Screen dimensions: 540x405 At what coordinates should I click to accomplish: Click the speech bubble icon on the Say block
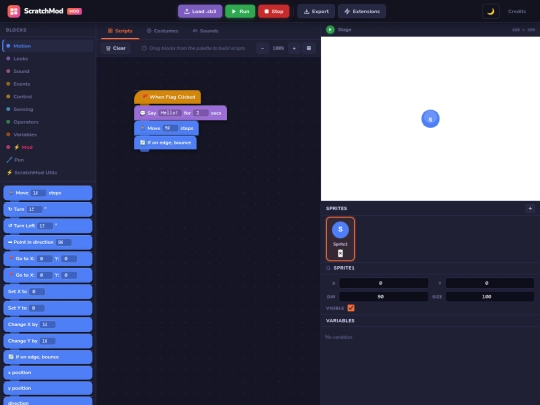[143, 113]
